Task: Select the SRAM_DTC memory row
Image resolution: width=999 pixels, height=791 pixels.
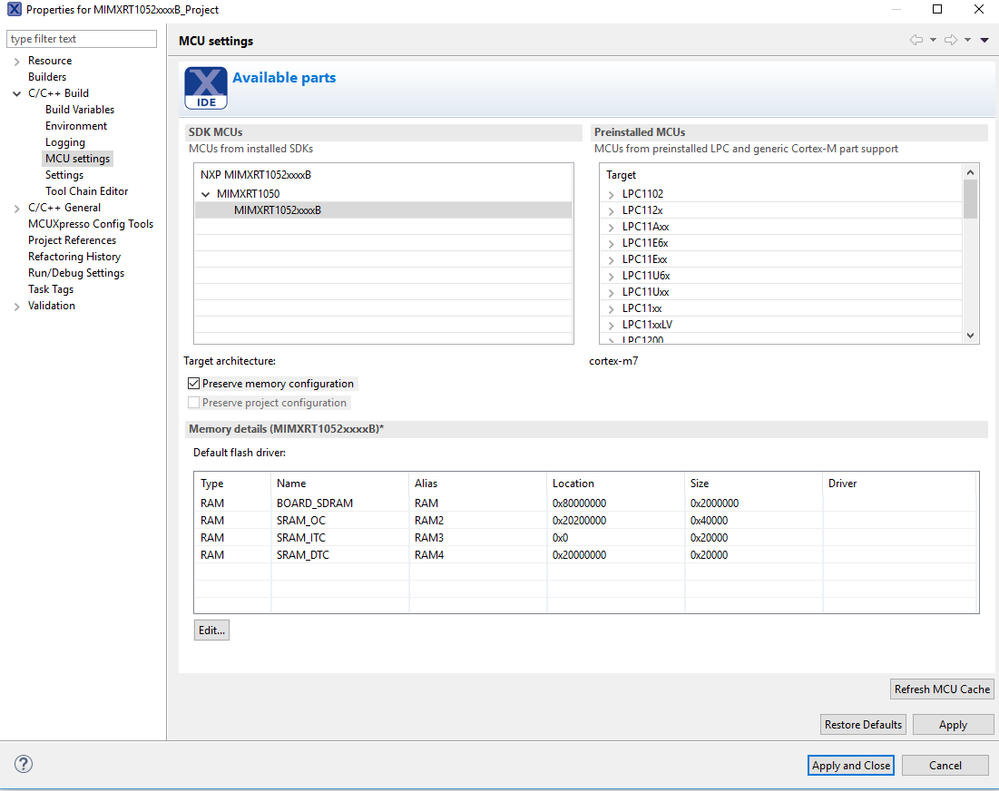Action: point(586,555)
